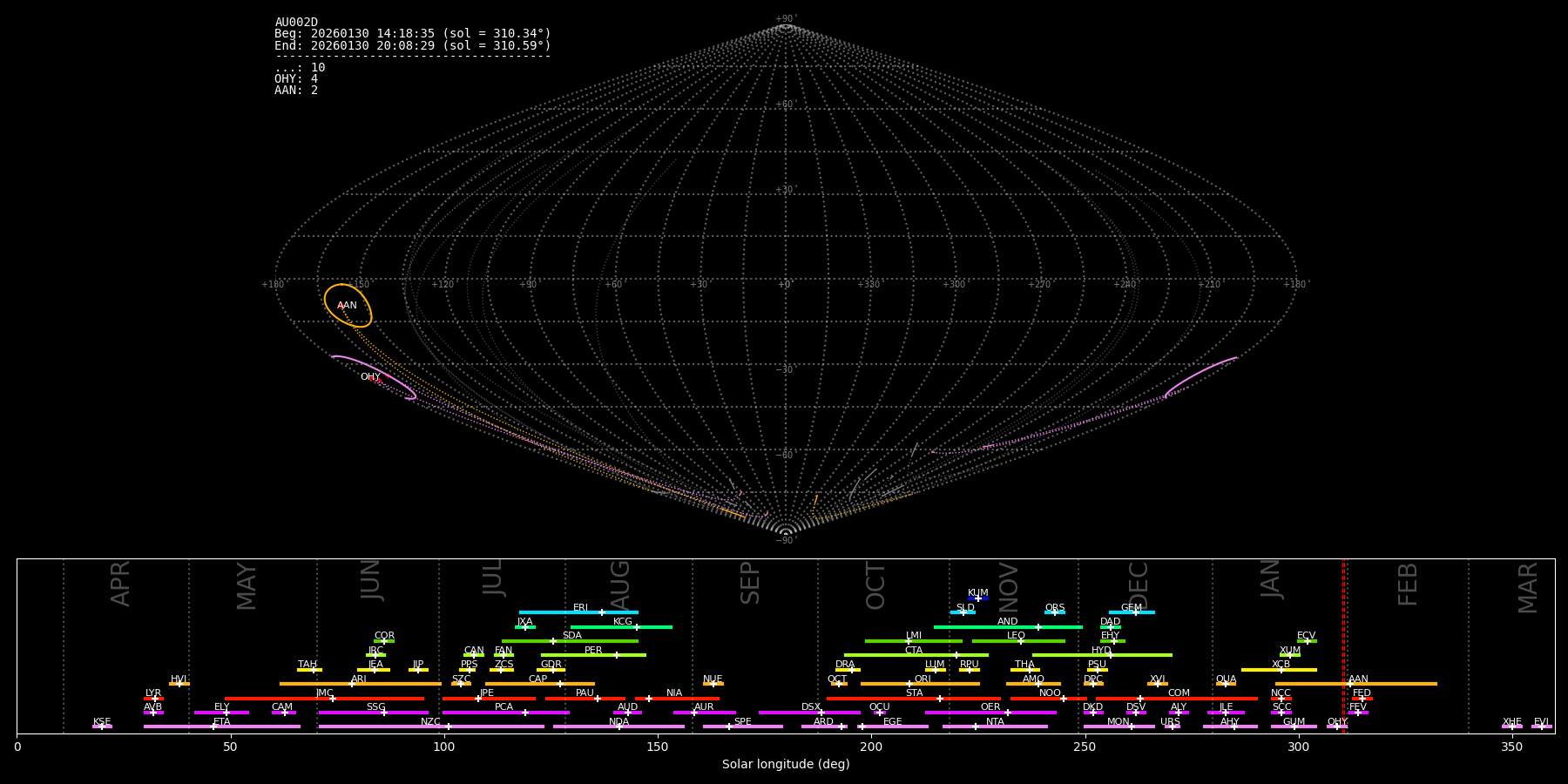Screen dimensions: 1568x784
Task: Click the +330 longitude label on sky map
Action: coord(868,285)
